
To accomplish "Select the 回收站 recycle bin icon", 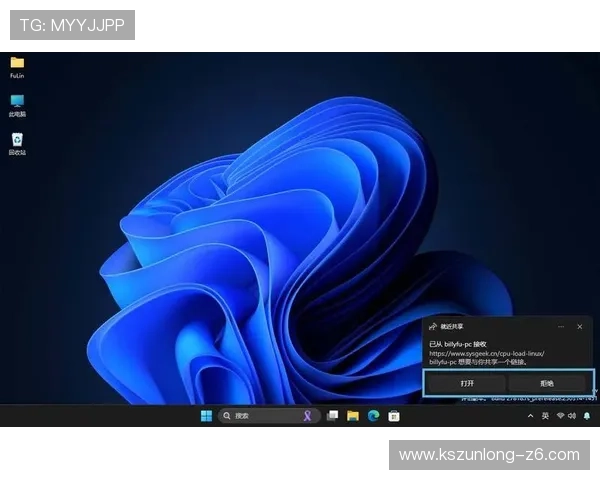I will tap(17, 140).
